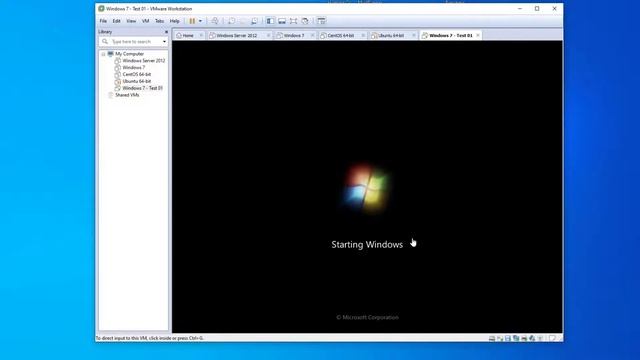Close the CentOS 64-bit tab
640x360 pixels.
tap(363, 36)
